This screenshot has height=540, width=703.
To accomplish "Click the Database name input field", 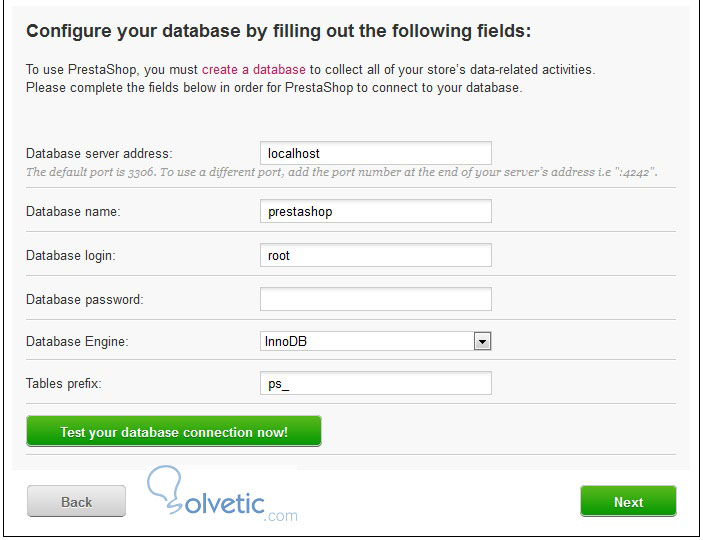I will [375, 211].
